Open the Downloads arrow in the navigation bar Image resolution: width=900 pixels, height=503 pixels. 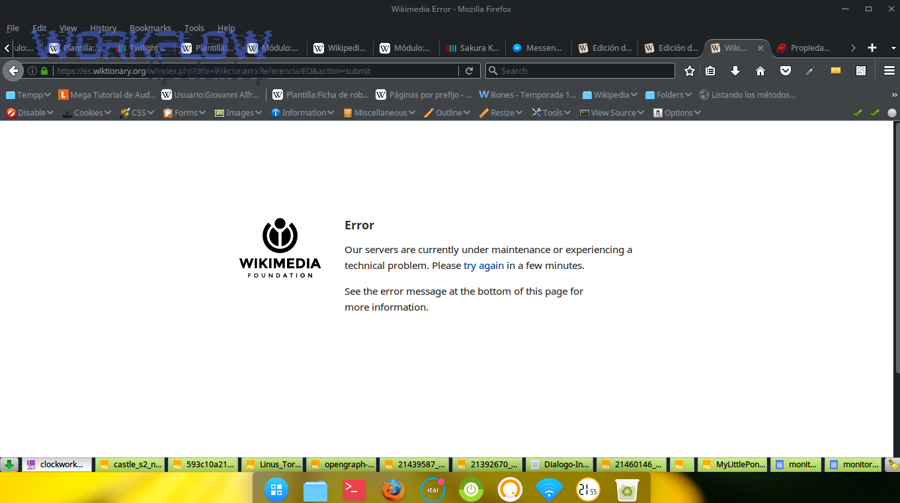point(735,71)
